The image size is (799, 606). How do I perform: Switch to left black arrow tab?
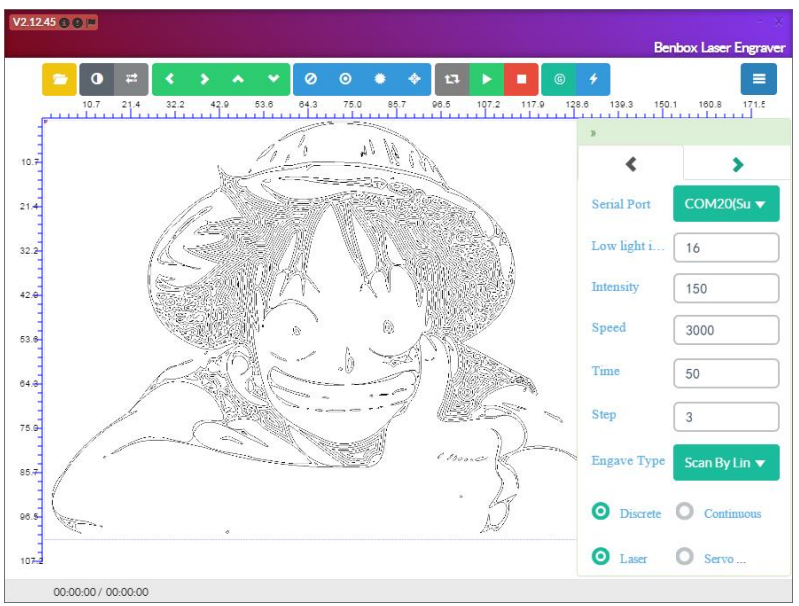(x=631, y=164)
